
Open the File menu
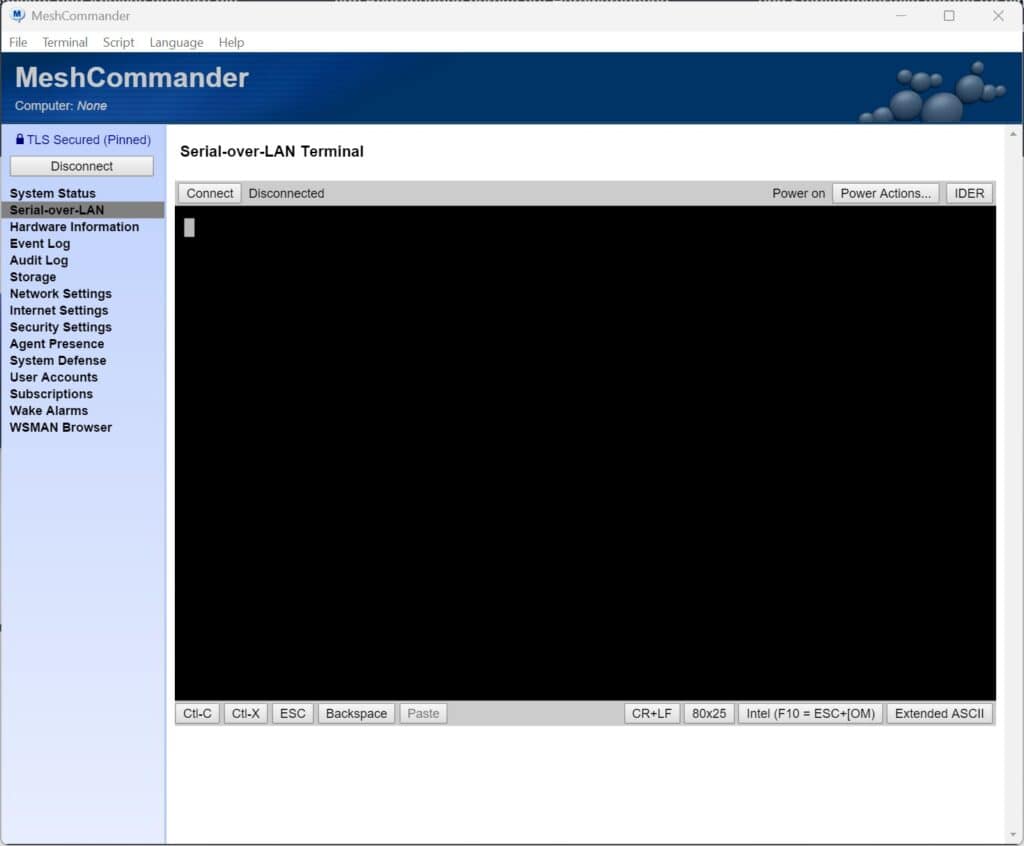coord(18,42)
